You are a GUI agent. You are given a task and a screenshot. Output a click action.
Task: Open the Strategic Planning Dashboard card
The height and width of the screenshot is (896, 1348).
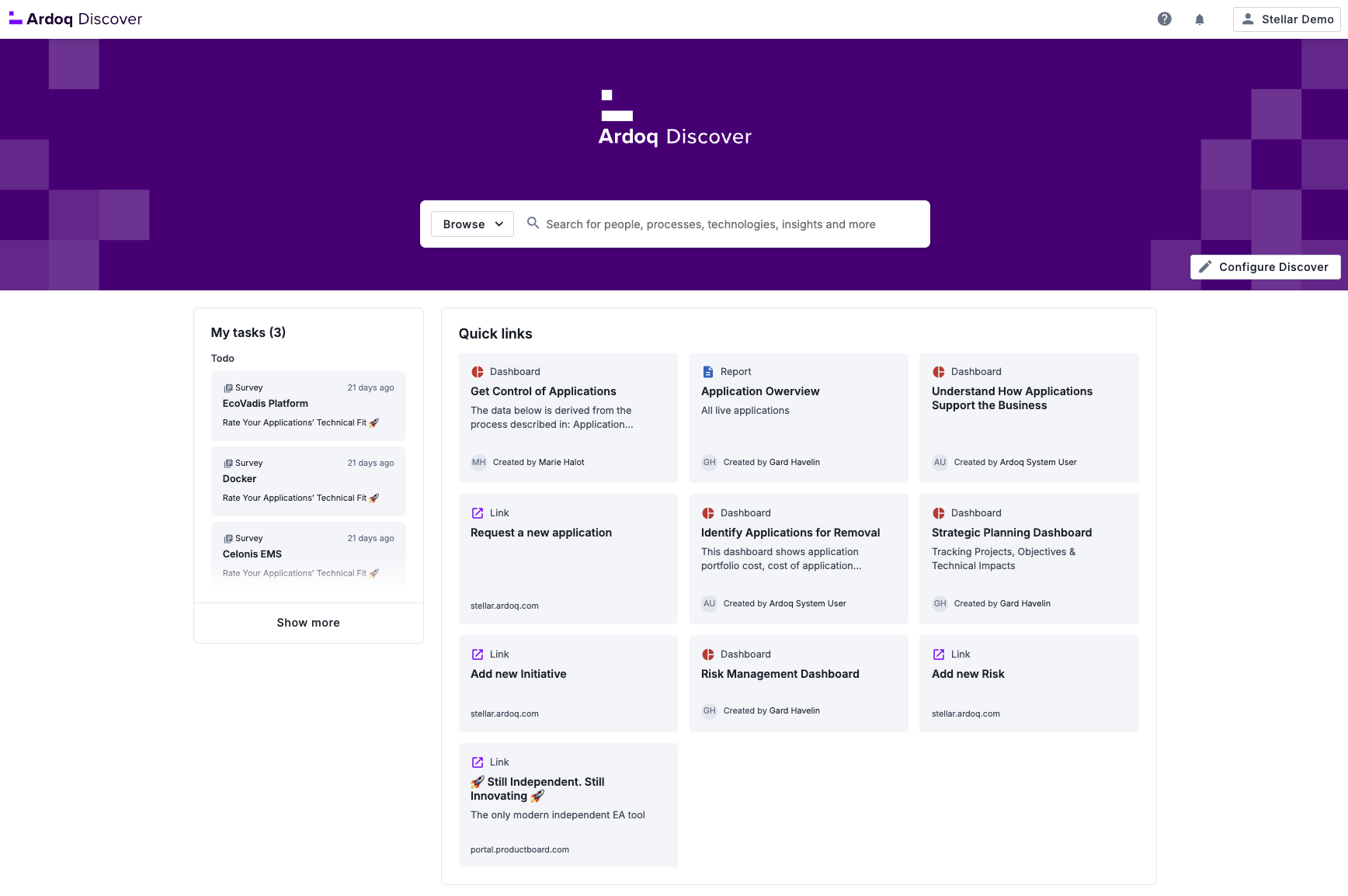coord(1011,533)
